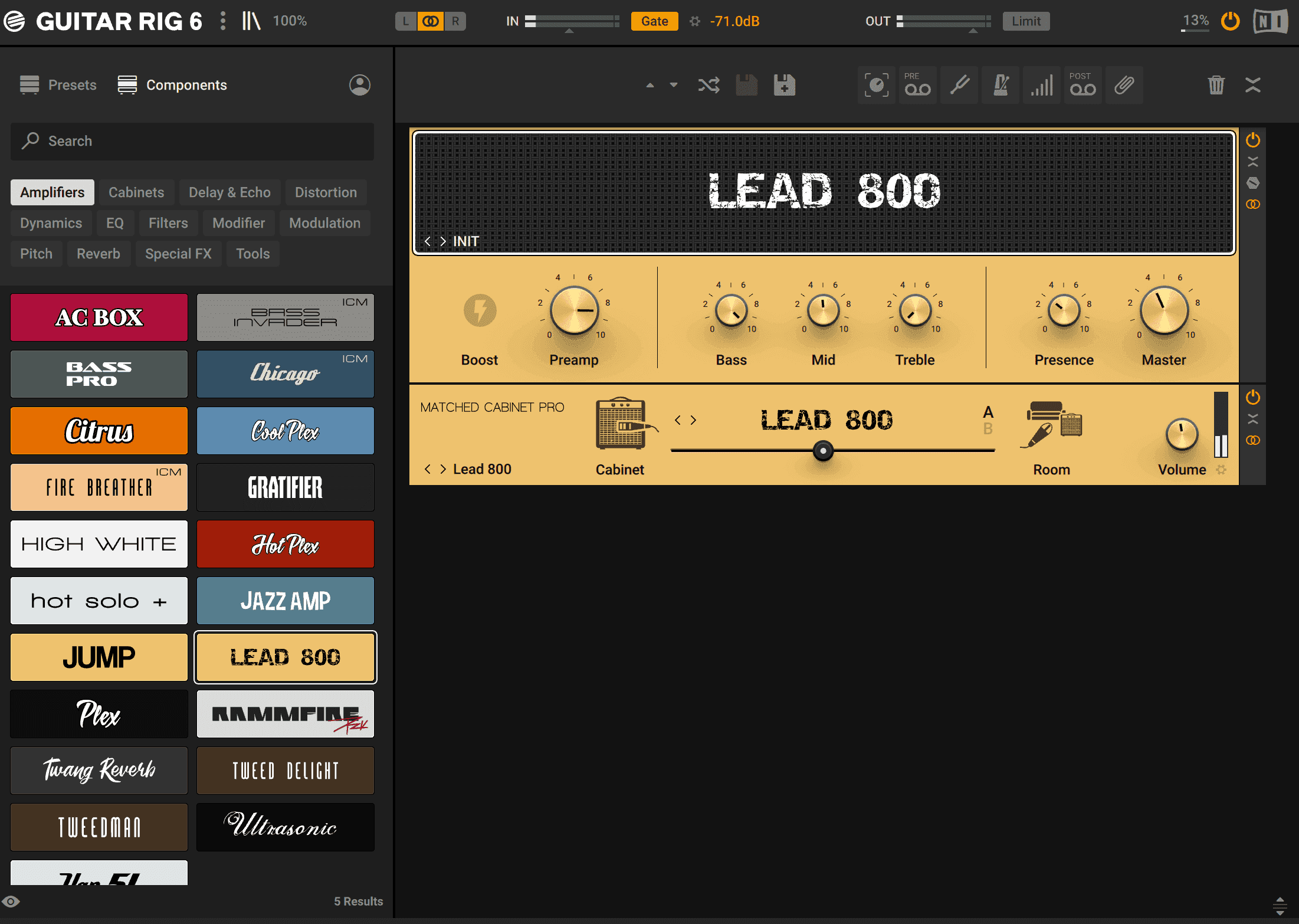Select the Cabinets category
Viewport: 1299px width, 924px height.
pos(136,192)
